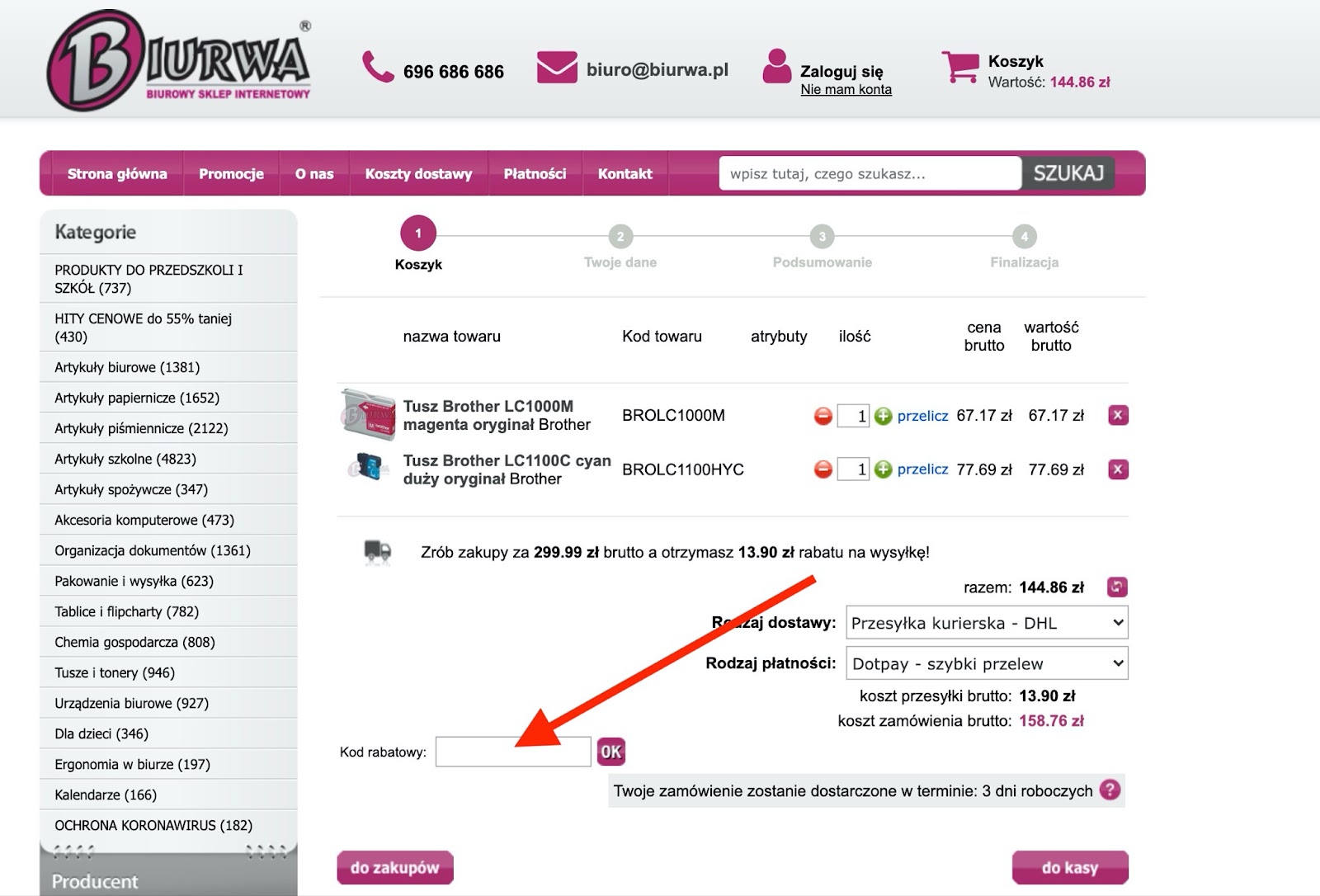Open Tusz Brother LC1100C cyan product link
The height and width of the screenshot is (896, 1320).
click(507, 469)
